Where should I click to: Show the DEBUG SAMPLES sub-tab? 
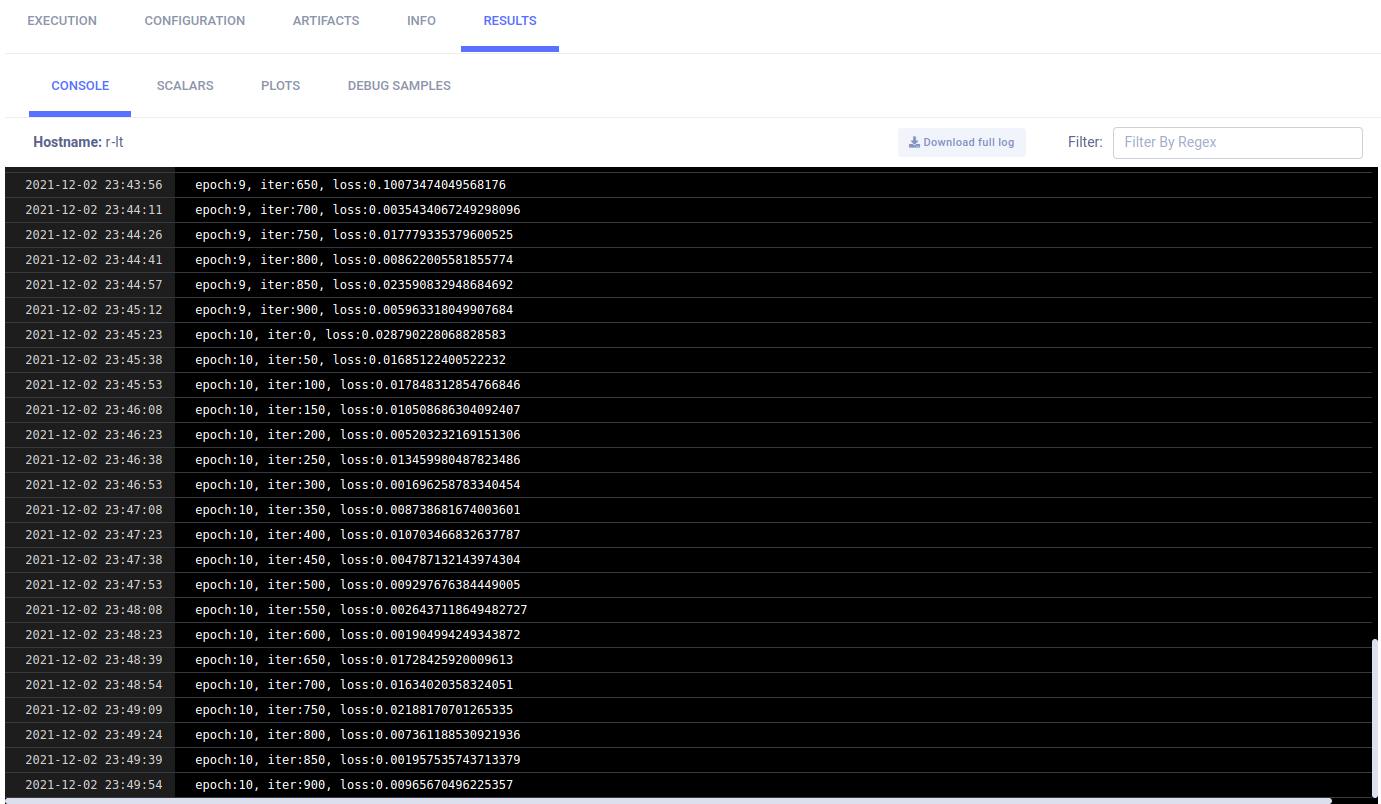click(x=399, y=86)
